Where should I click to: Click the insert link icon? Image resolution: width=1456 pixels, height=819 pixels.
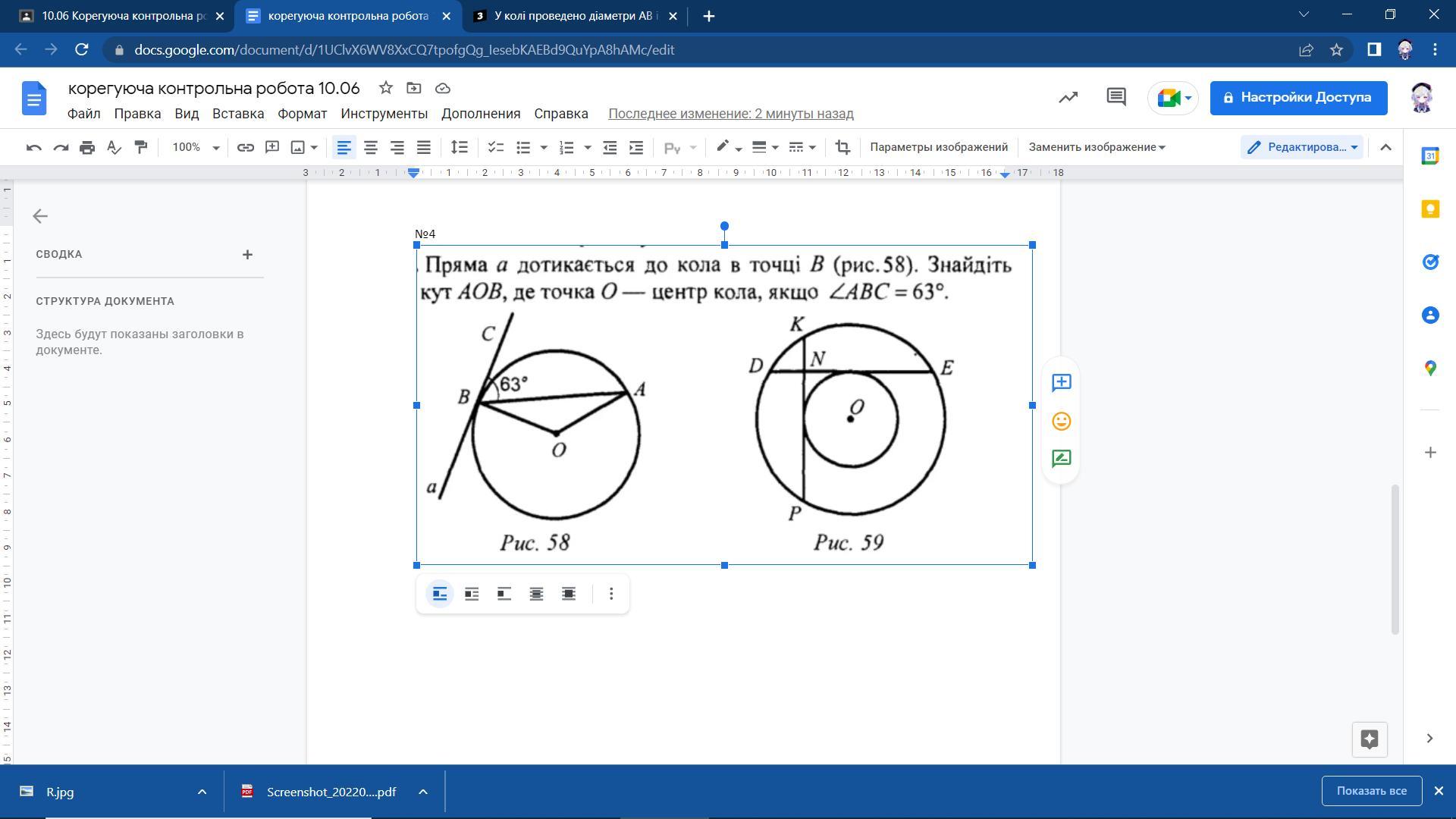tap(245, 147)
